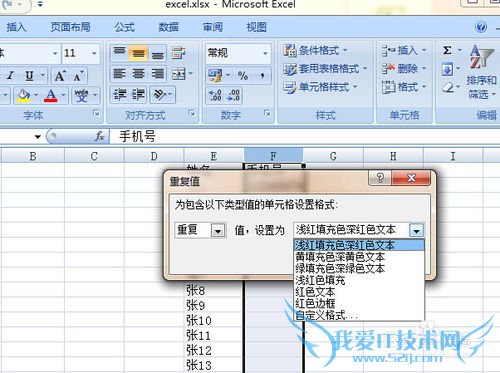Image resolution: width=500 pixels, height=373 pixels.
Task: Open the 格式 cells format dropdown
Action: [x=404, y=87]
